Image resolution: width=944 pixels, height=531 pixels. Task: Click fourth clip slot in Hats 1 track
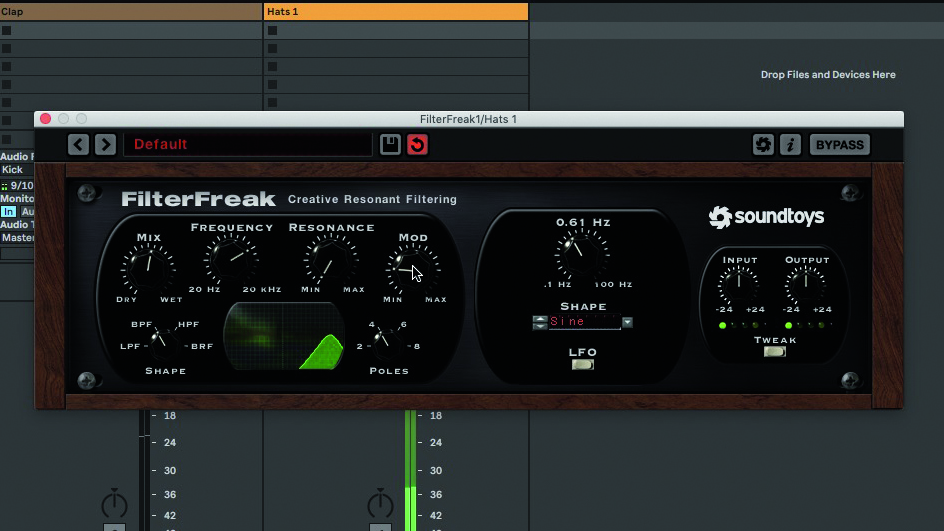pos(396,84)
